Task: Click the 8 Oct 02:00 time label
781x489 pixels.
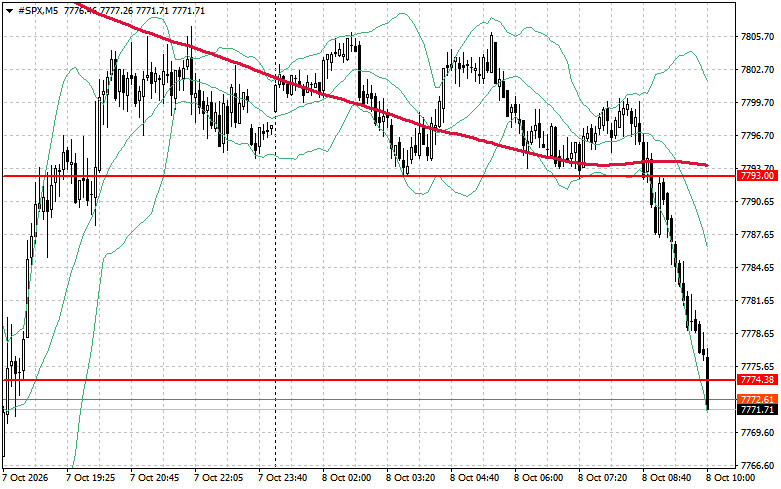Action: pyautogui.click(x=347, y=478)
